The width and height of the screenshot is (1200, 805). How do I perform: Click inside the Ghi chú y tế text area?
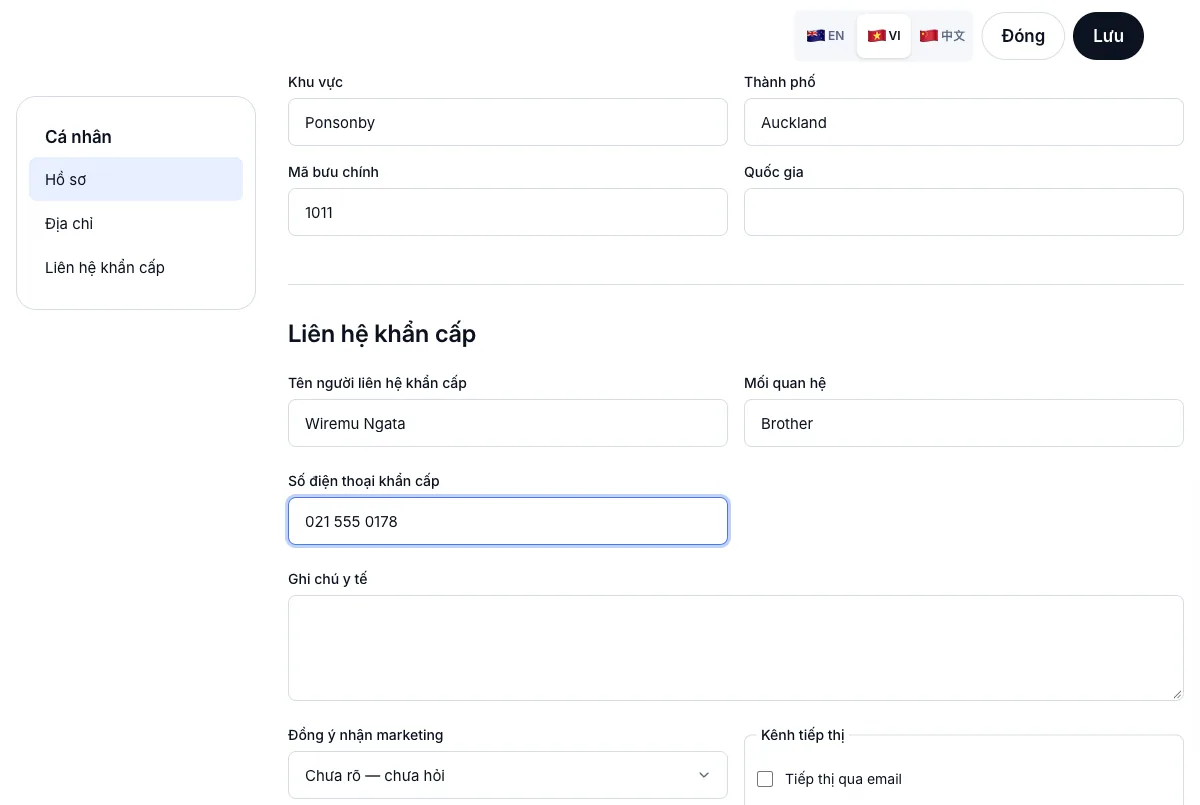736,648
